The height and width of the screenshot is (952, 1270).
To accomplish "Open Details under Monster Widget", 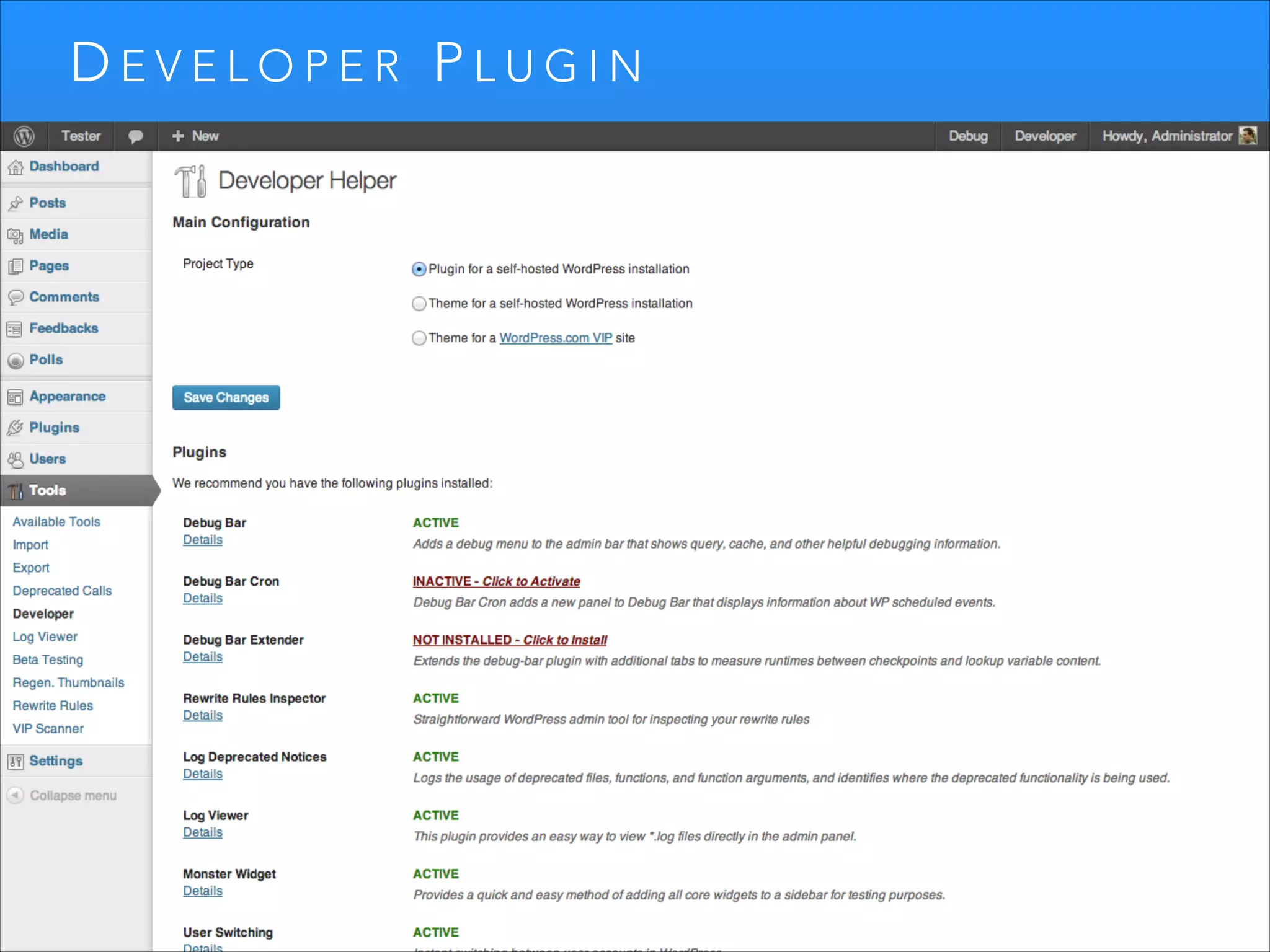I will [x=203, y=891].
